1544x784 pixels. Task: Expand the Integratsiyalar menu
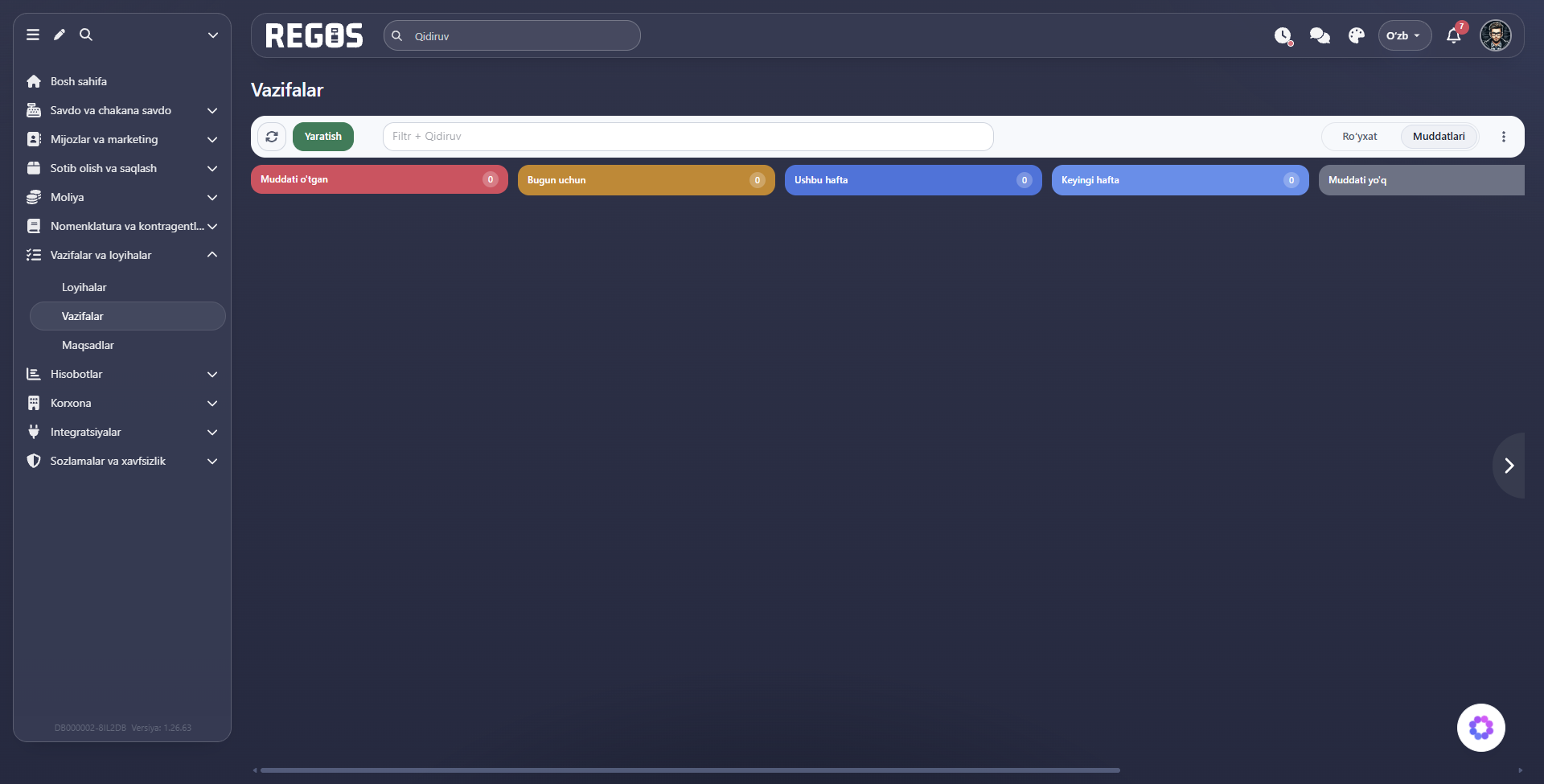[x=122, y=432]
